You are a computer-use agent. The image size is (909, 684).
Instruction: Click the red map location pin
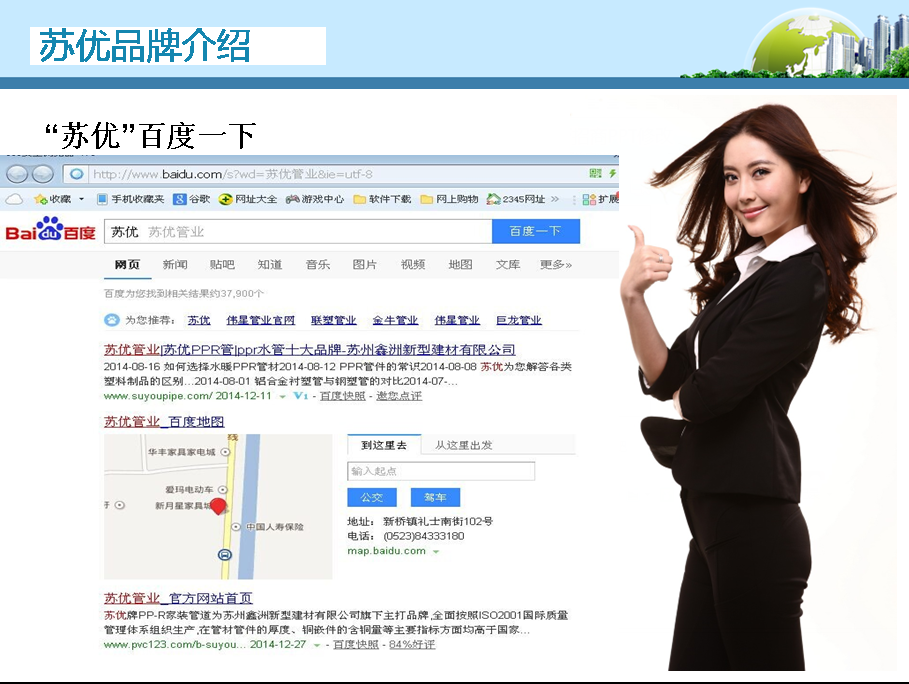coord(218,507)
